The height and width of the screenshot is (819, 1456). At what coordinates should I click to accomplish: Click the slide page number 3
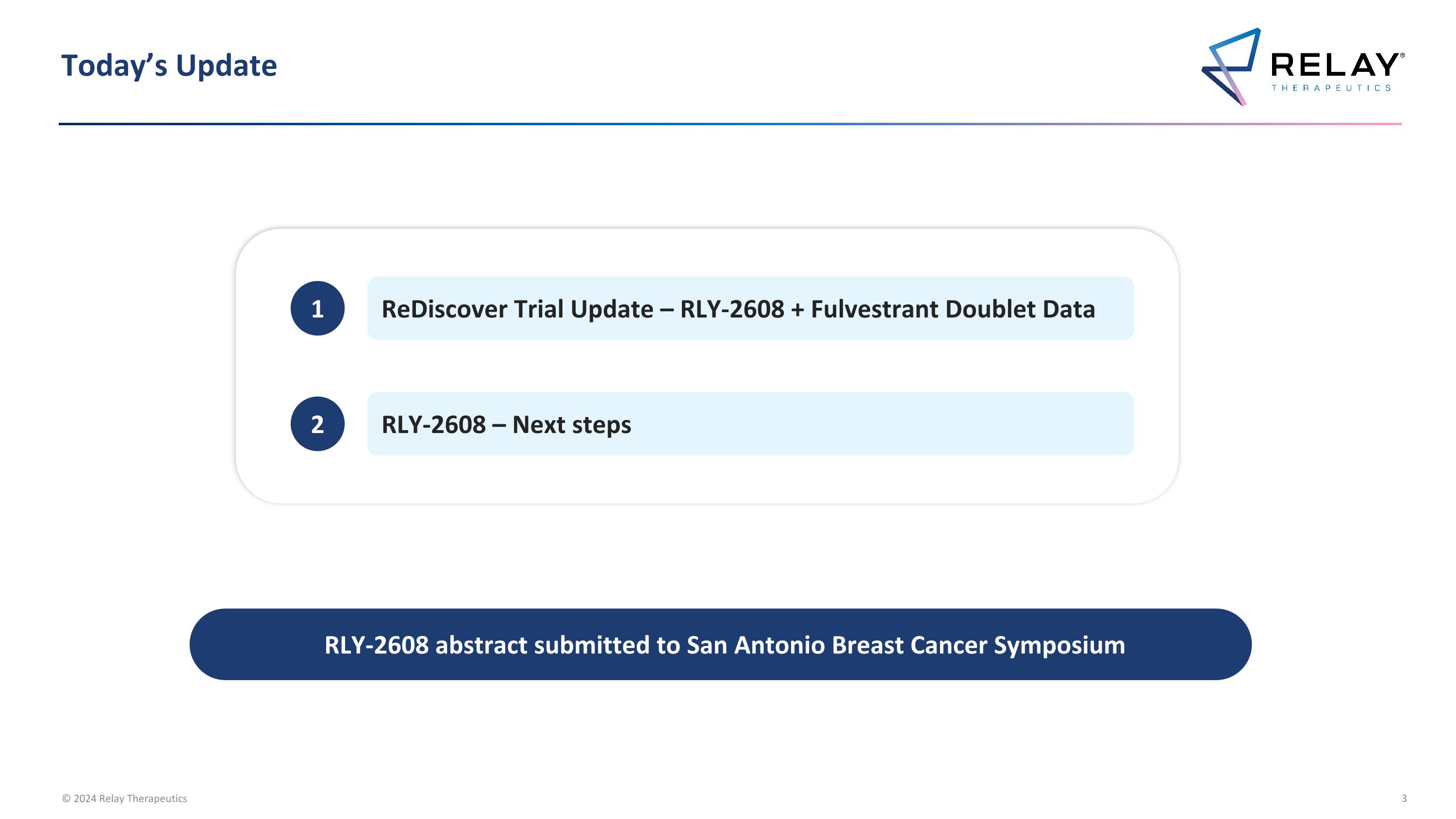1404,798
